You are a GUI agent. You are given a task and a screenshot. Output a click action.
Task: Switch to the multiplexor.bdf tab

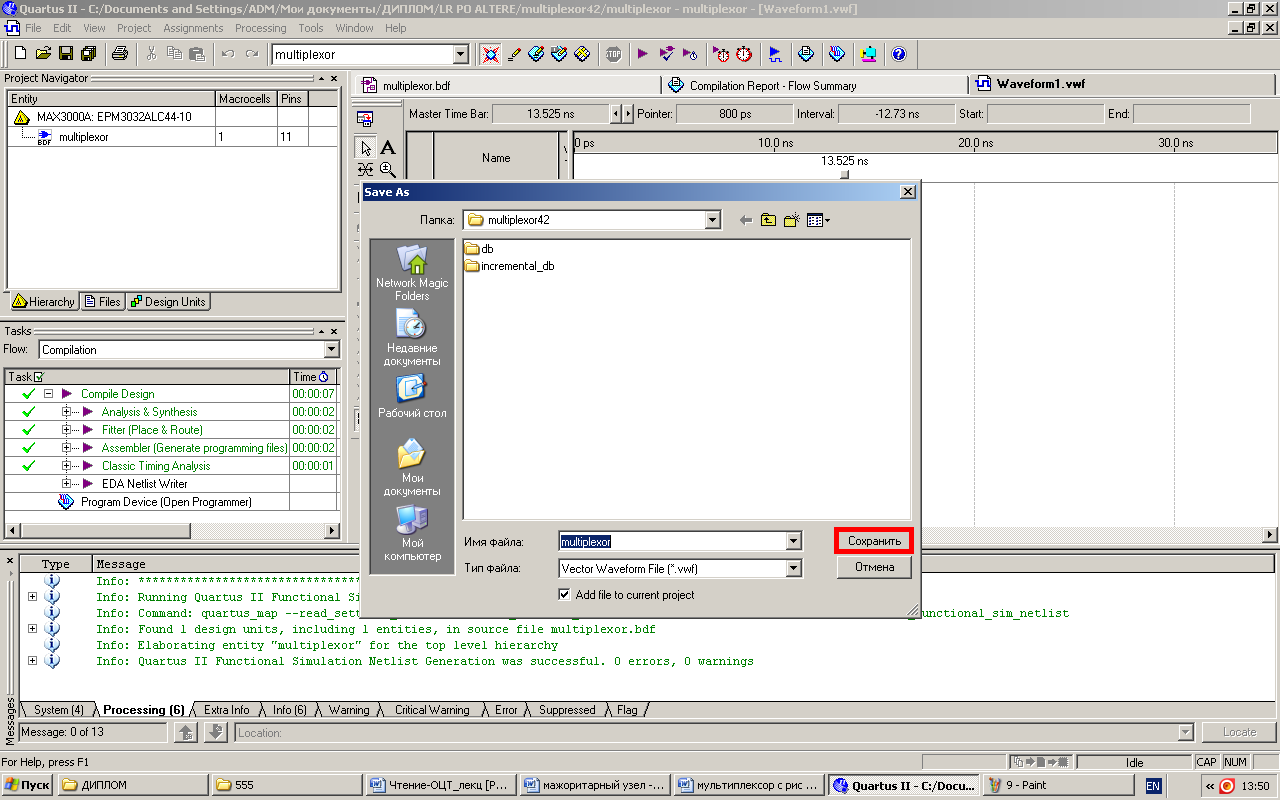(506, 86)
